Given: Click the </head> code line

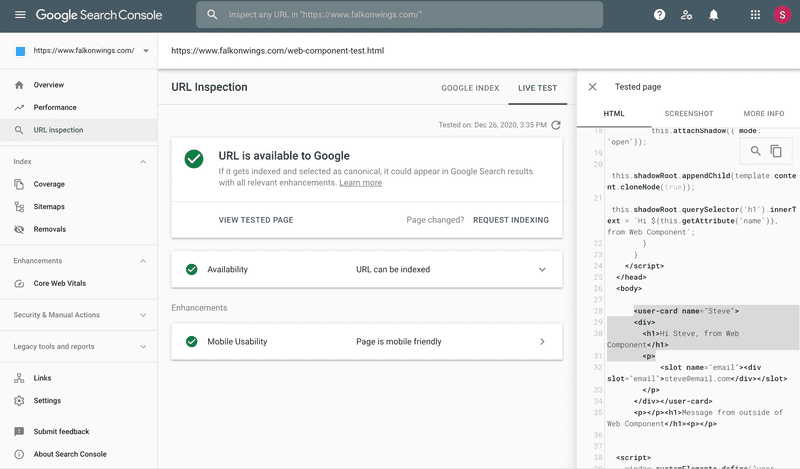Looking at the screenshot, I should (x=631, y=277).
